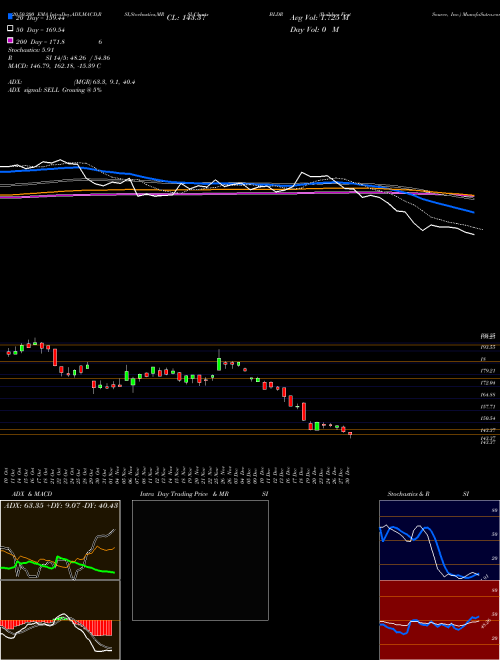Click the ADX (MGR) 63.3, 9.1, 40.4 line
500x660 pixels.
click(x=72, y=82)
